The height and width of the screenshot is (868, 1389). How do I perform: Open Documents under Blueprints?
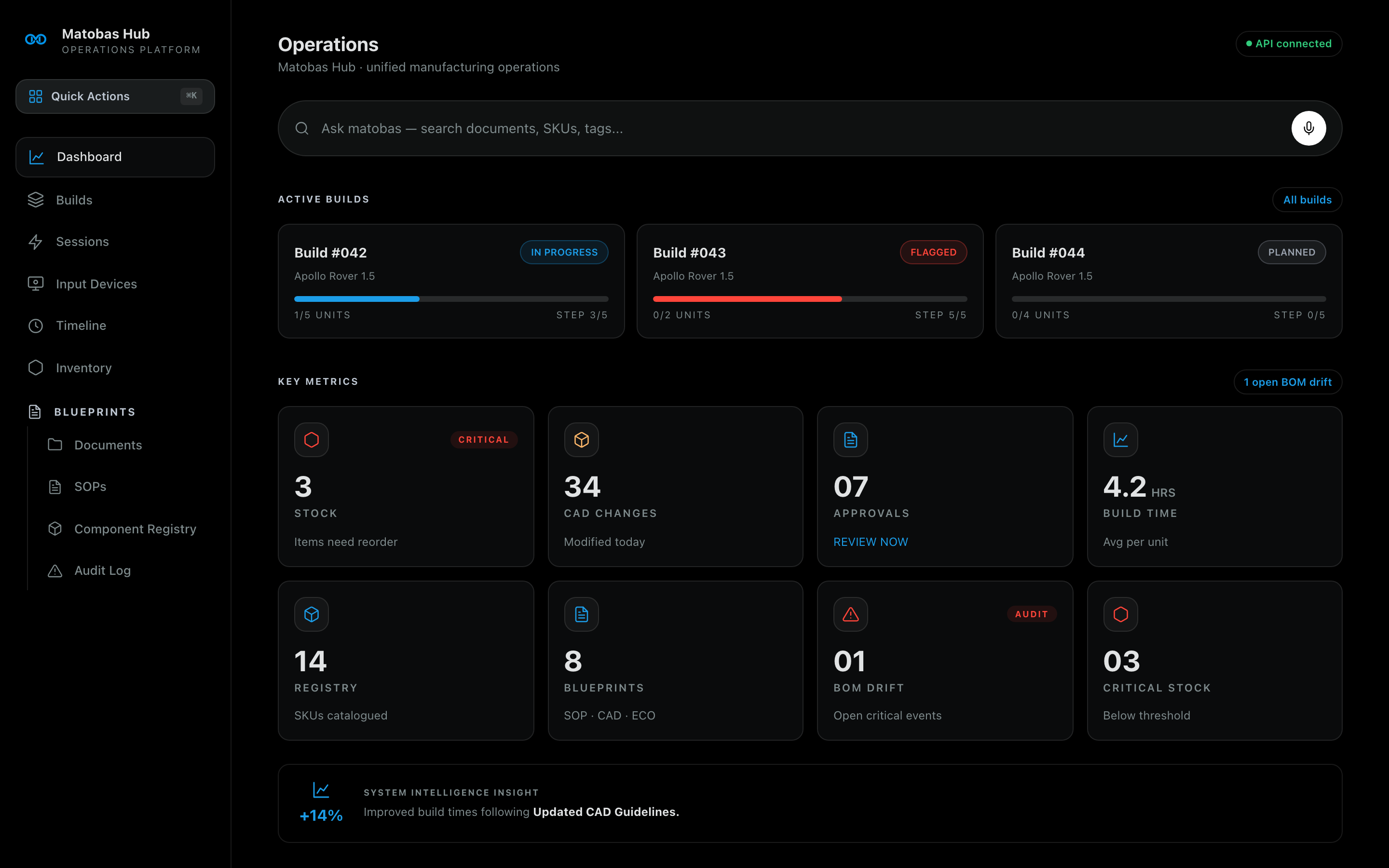click(x=125, y=445)
